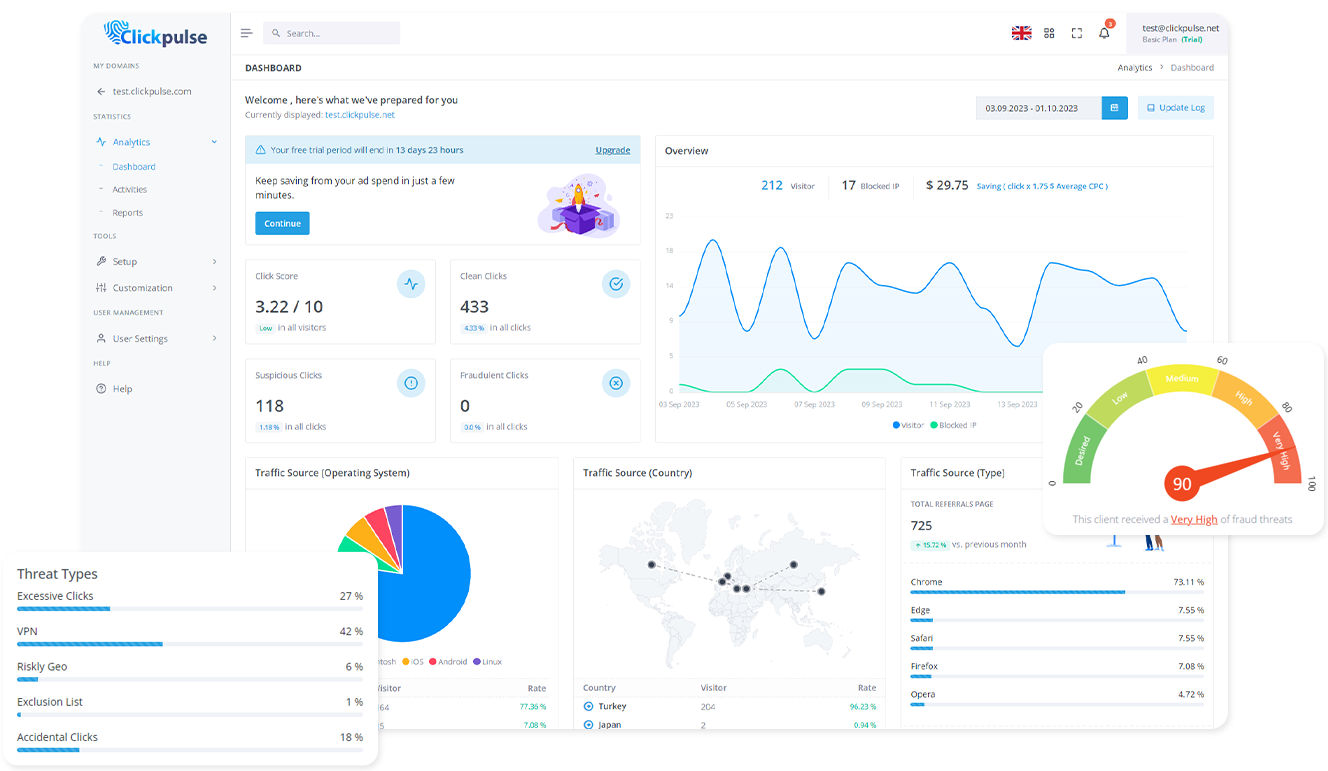The image size is (1328, 771).
Task: Toggle the Visitor legend series
Action: 908,425
